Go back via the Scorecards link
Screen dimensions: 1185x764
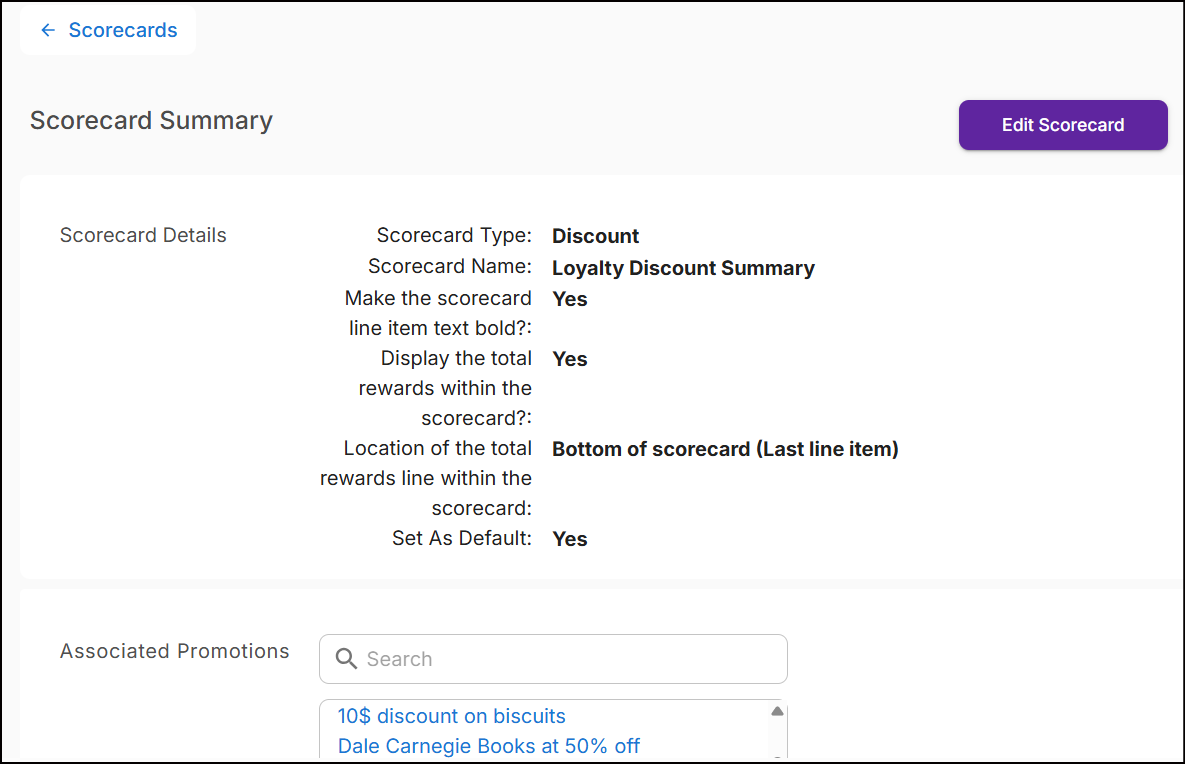(122, 31)
